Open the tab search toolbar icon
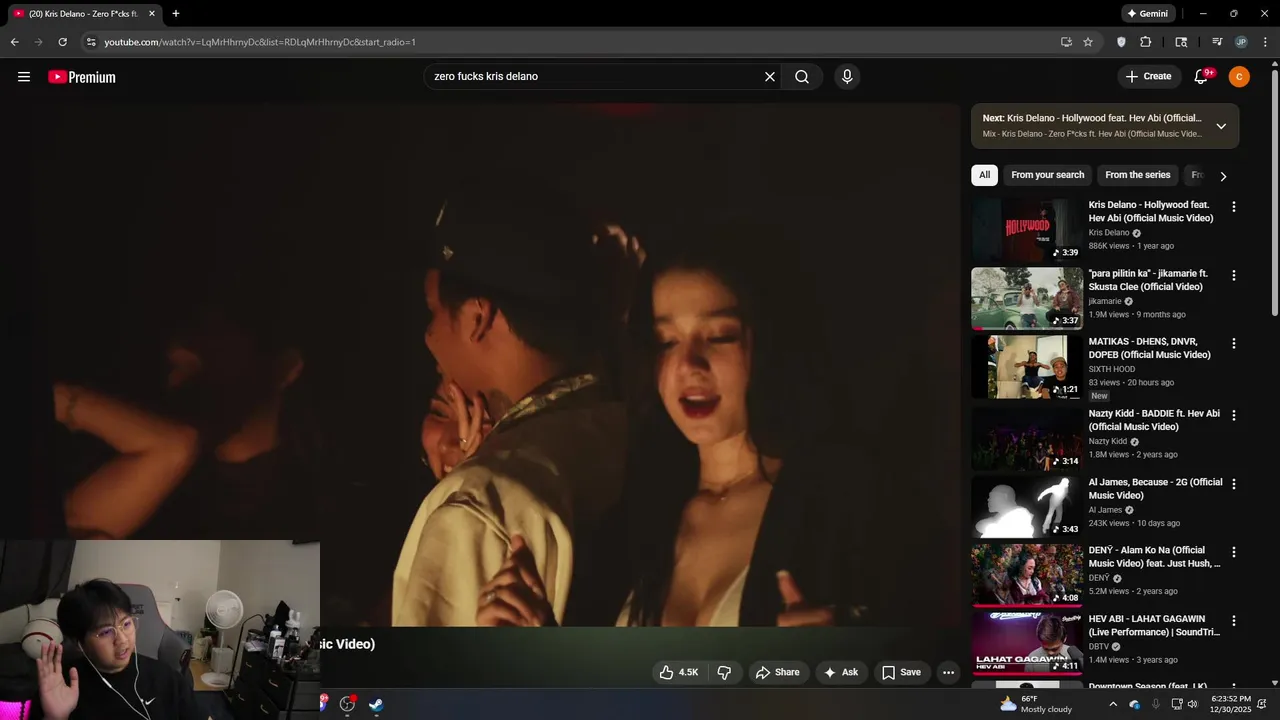 (x=1181, y=42)
